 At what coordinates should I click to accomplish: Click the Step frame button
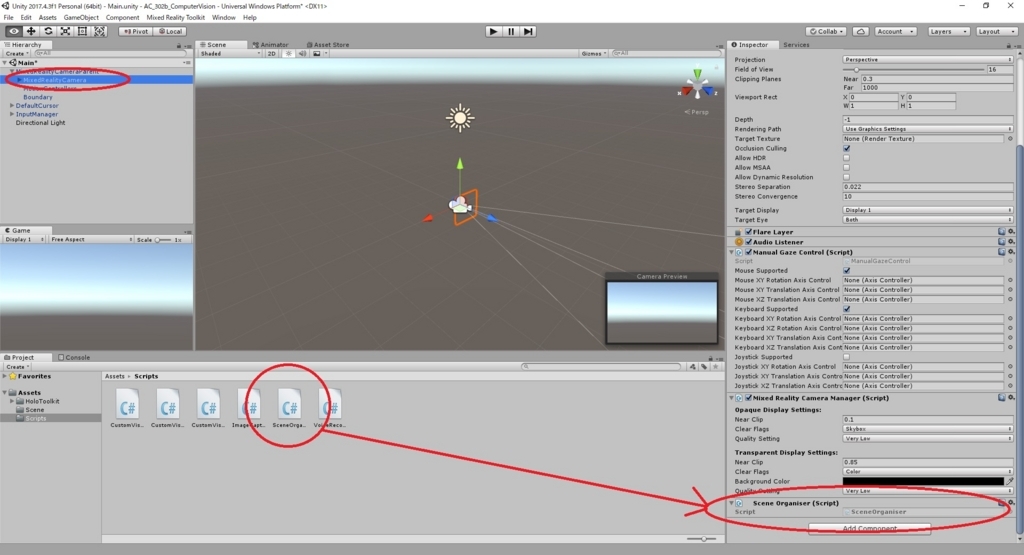pyautogui.click(x=528, y=31)
